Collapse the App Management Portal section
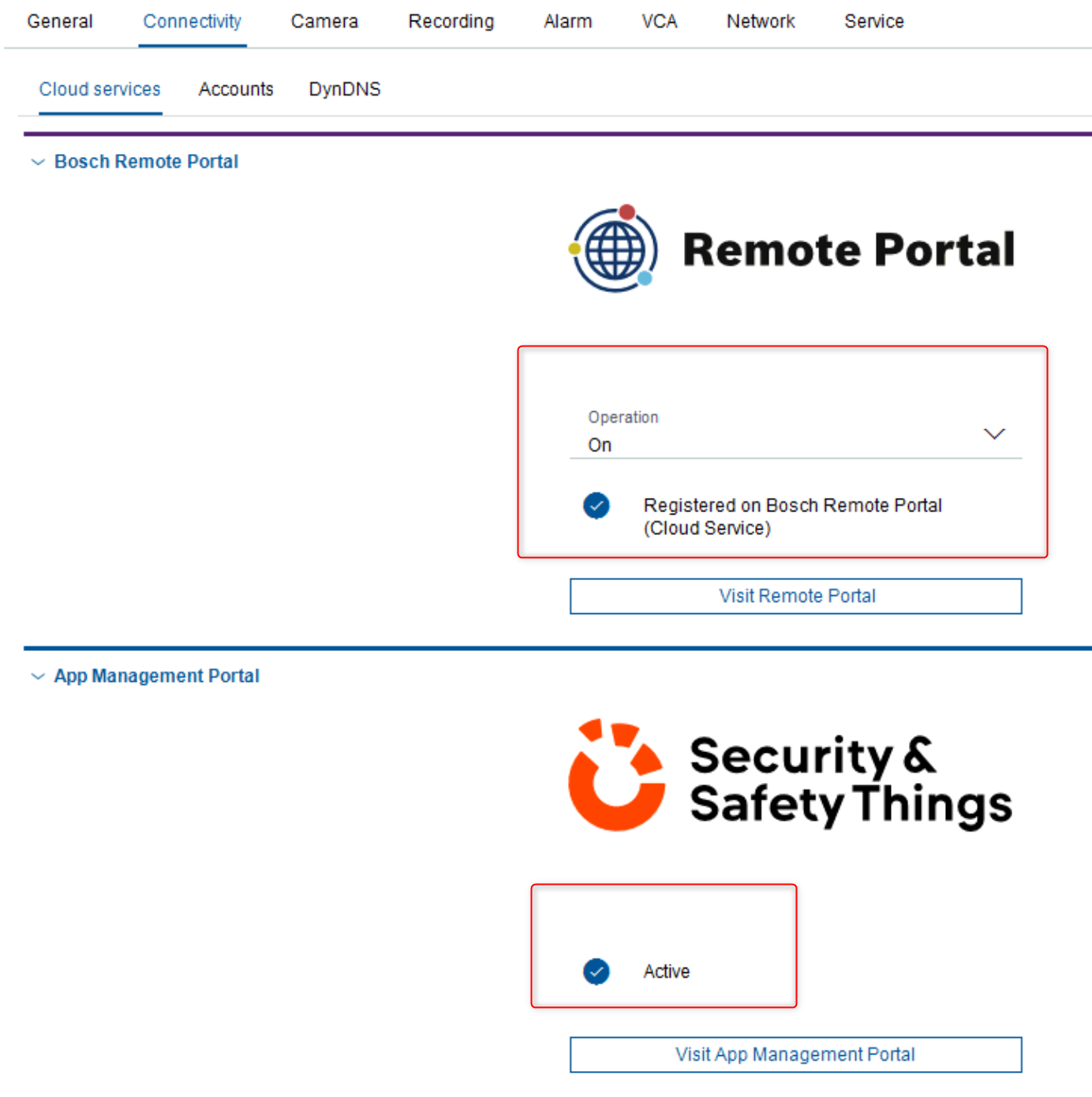This screenshot has width=1092, height=1097. point(37,676)
